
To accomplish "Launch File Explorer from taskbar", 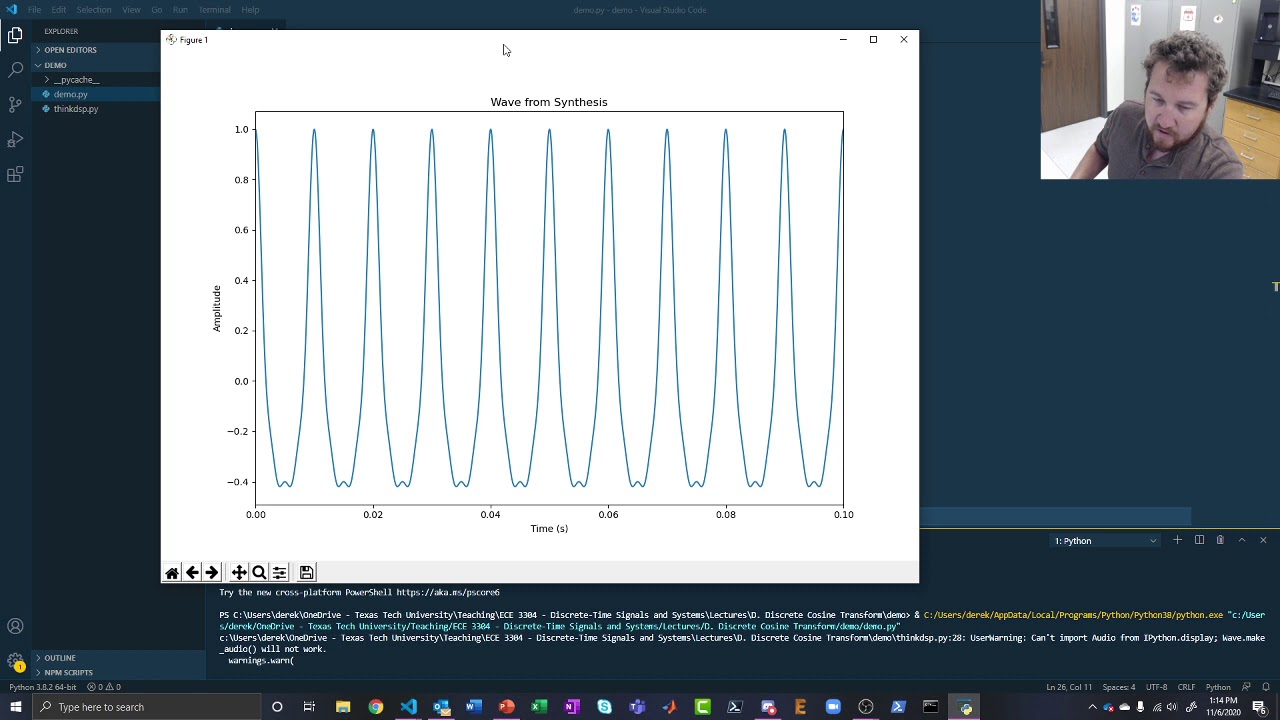I will pyautogui.click(x=343, y=707).
